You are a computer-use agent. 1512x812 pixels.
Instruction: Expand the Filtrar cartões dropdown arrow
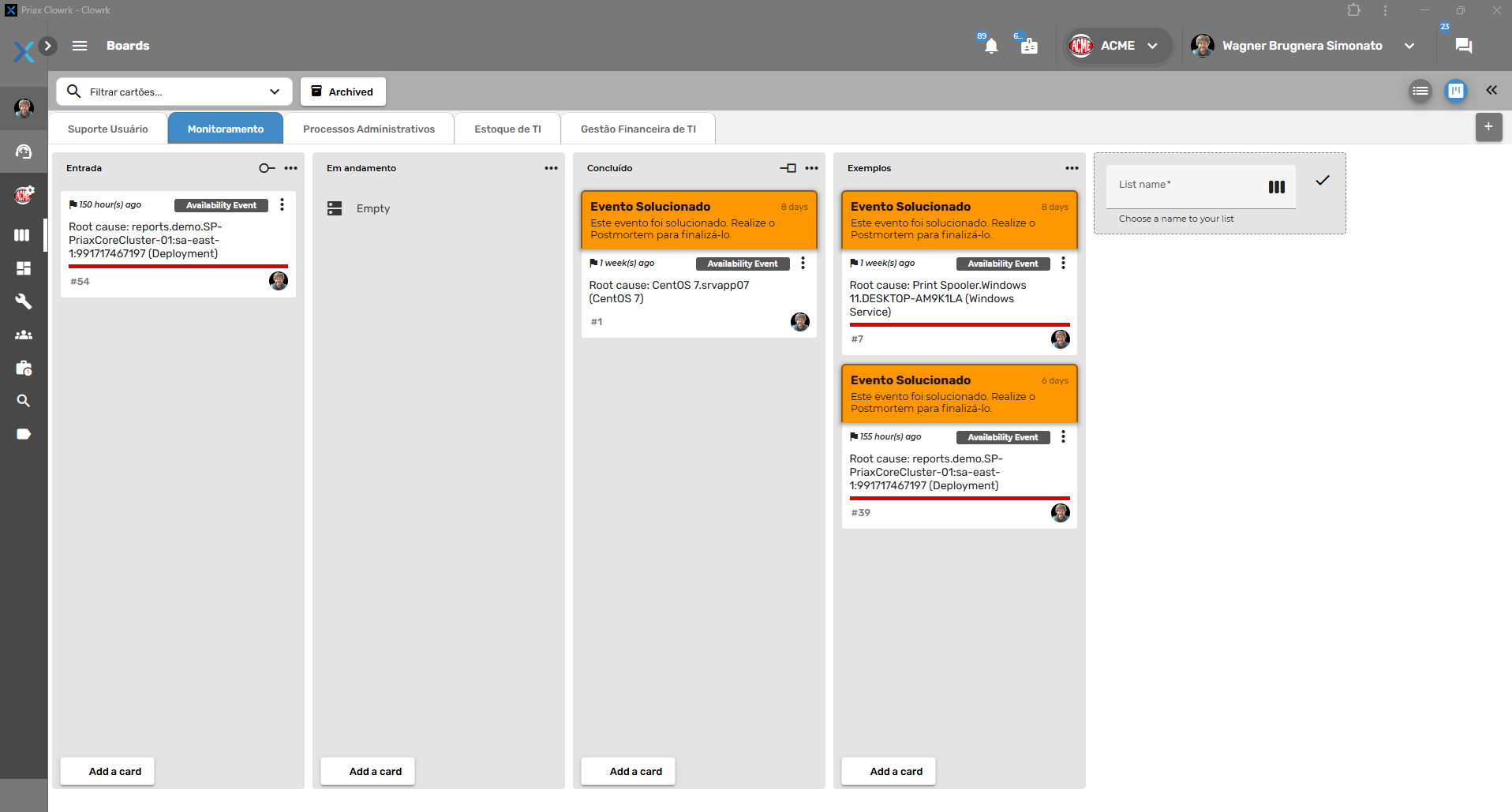tap(275, 92)
